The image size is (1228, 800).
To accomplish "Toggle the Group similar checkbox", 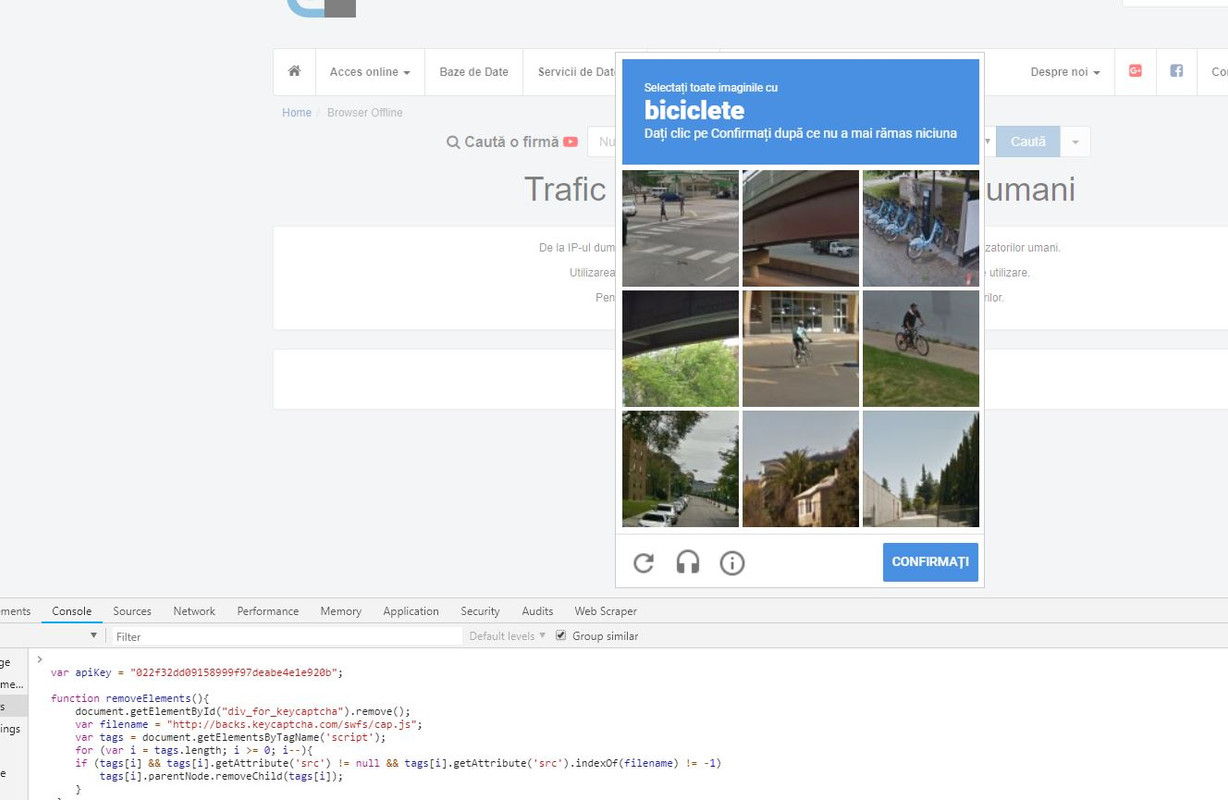I will (x=561, y=636).
